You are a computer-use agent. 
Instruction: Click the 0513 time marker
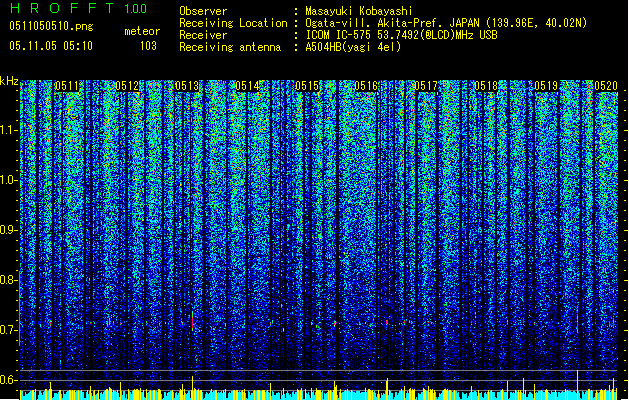[187, 86]
